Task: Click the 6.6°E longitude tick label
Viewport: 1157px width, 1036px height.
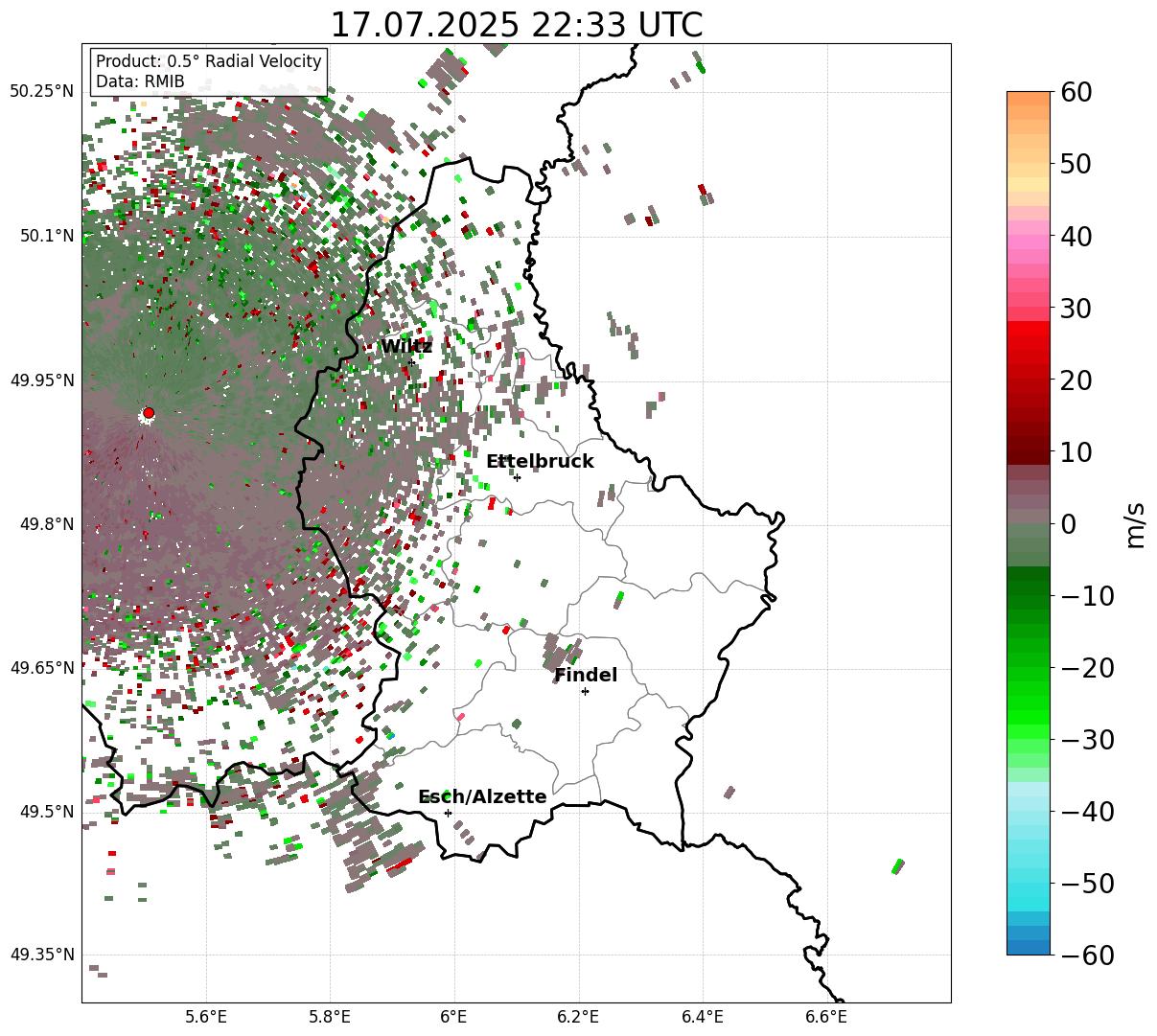Action: pyautogui.click(x=827, y=1017)
